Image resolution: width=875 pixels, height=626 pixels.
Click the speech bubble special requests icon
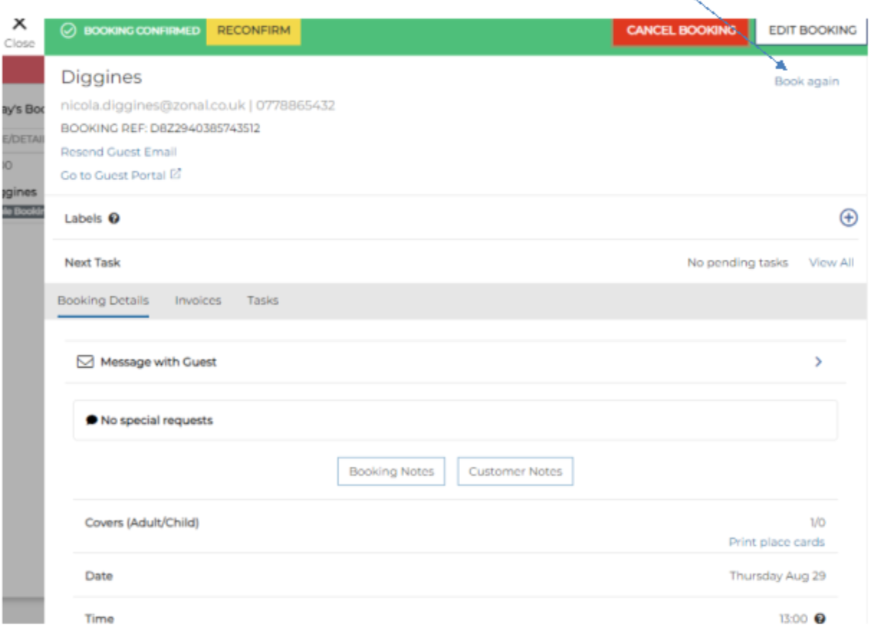tap(92, 421)
